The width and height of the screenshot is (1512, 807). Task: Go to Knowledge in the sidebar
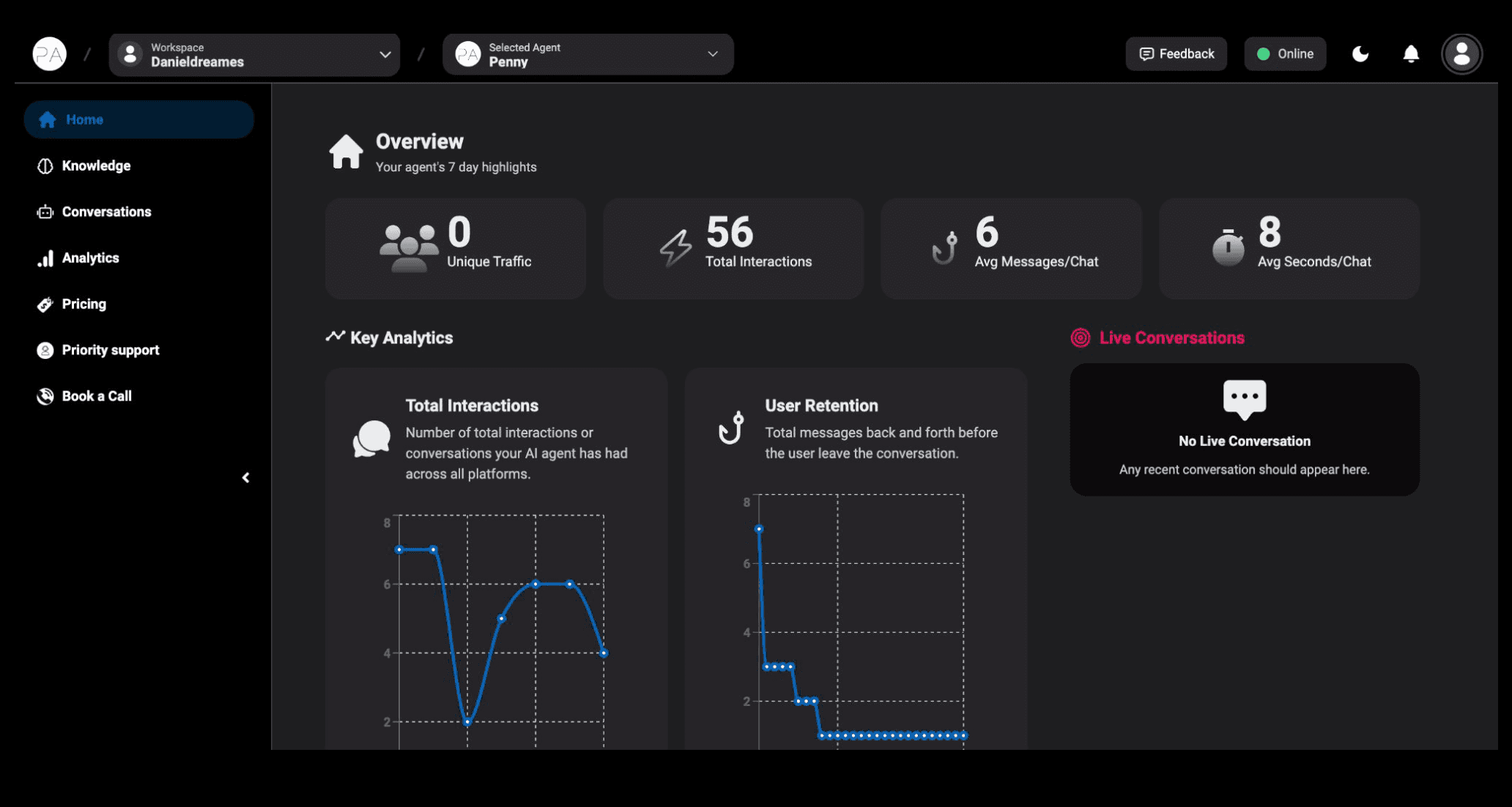pyautogui.click(x=96, y=166)
